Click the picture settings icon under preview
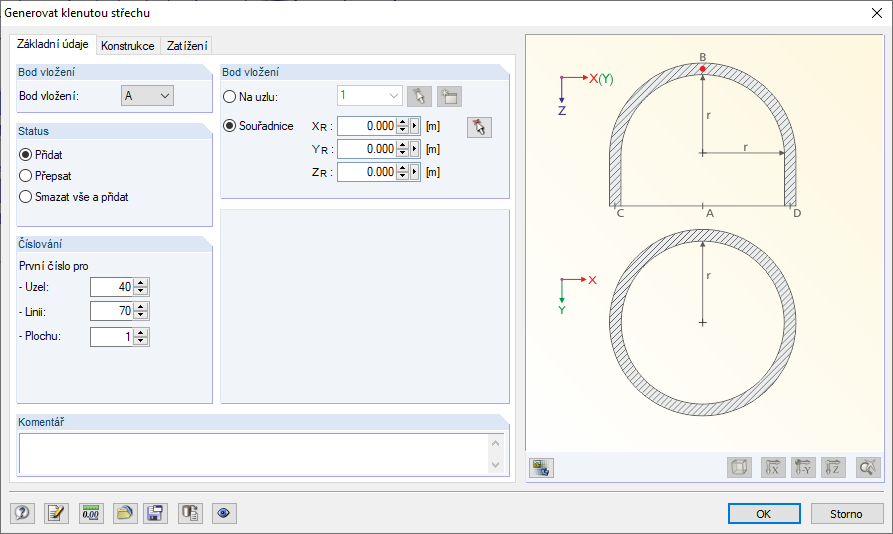Viewport: 893px width, 534px height. point(541,468)
